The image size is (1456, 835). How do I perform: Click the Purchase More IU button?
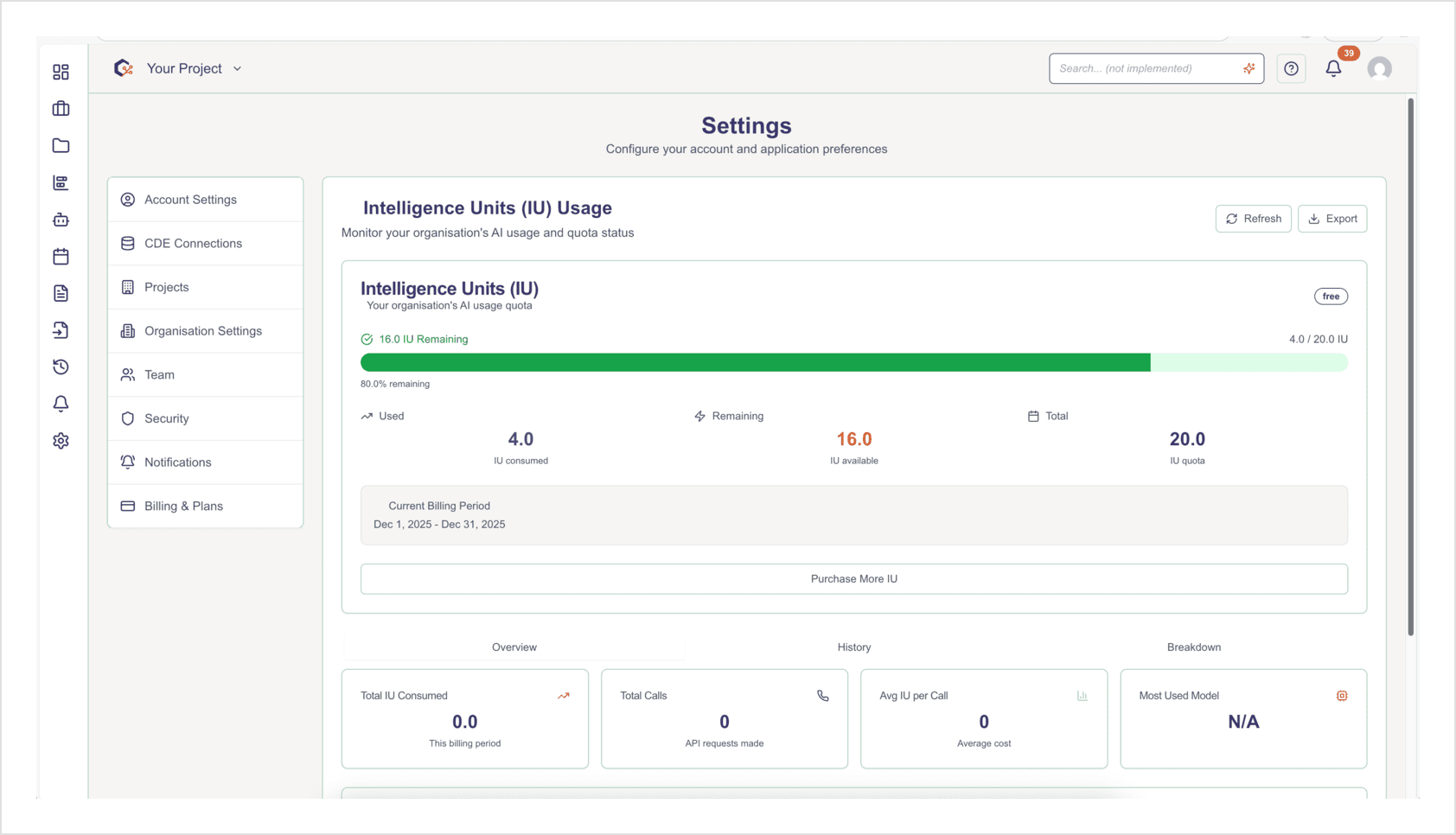click(853, 578)
